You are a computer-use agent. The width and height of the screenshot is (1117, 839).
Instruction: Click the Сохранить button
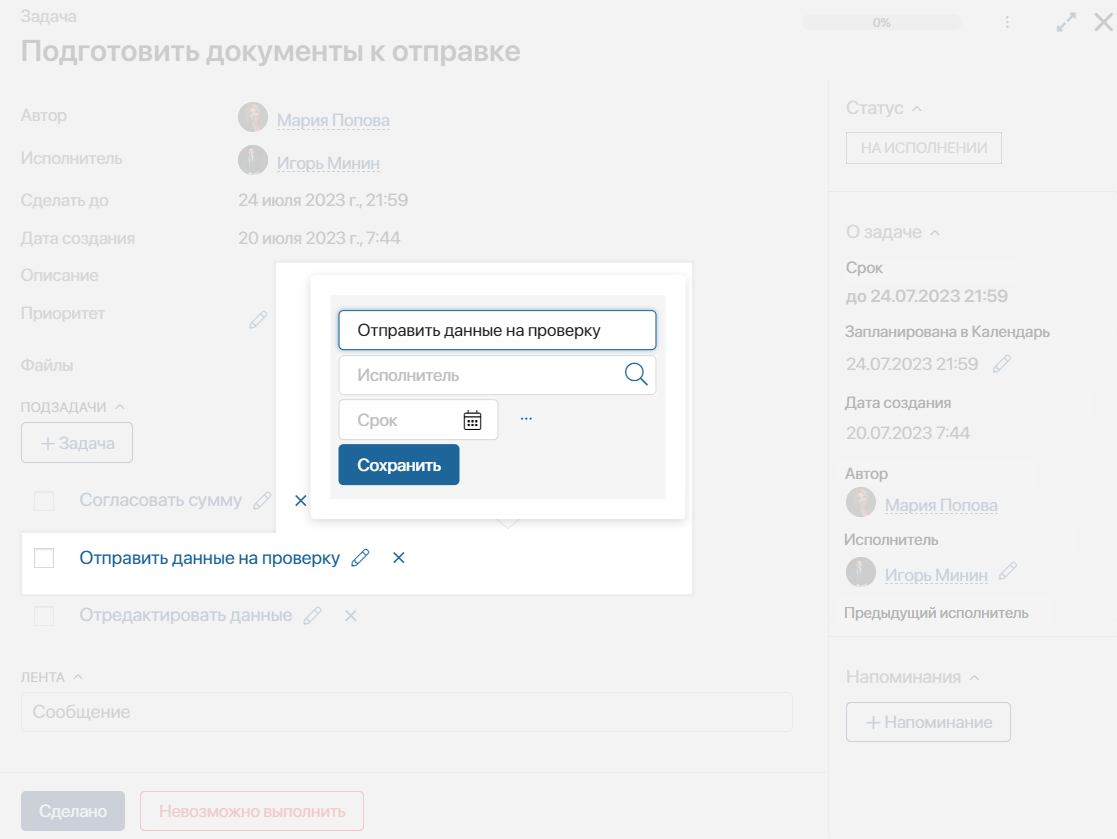(x=399, y=464)
